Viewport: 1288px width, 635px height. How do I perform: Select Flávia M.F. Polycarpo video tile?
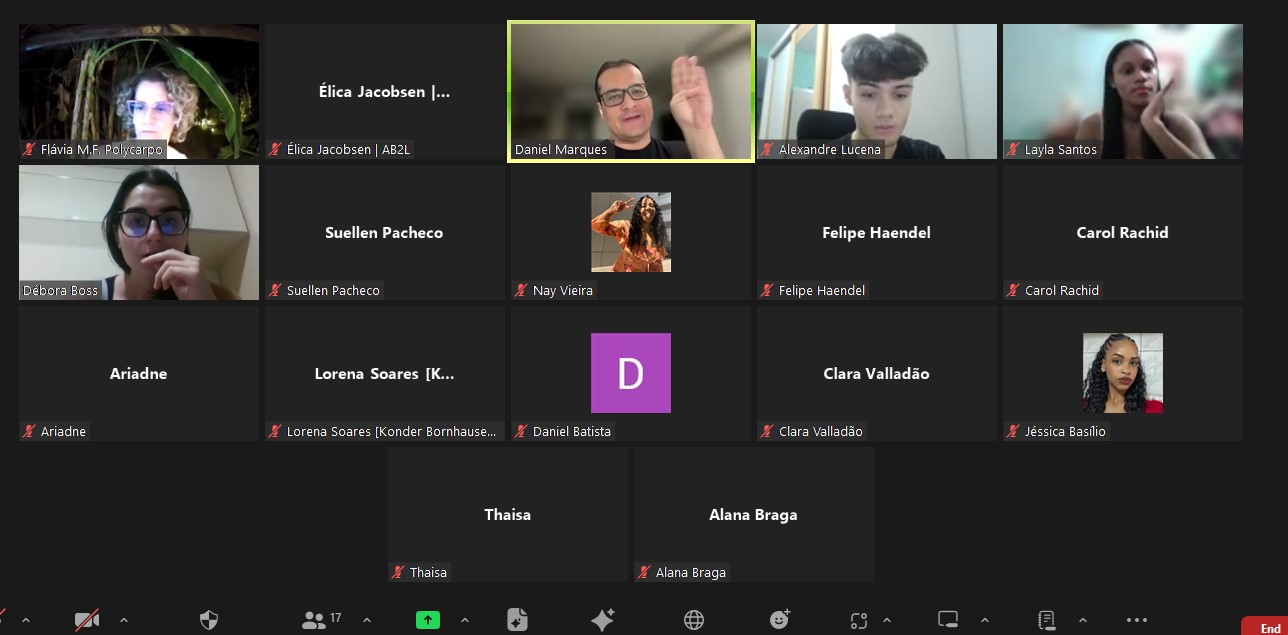139,91
